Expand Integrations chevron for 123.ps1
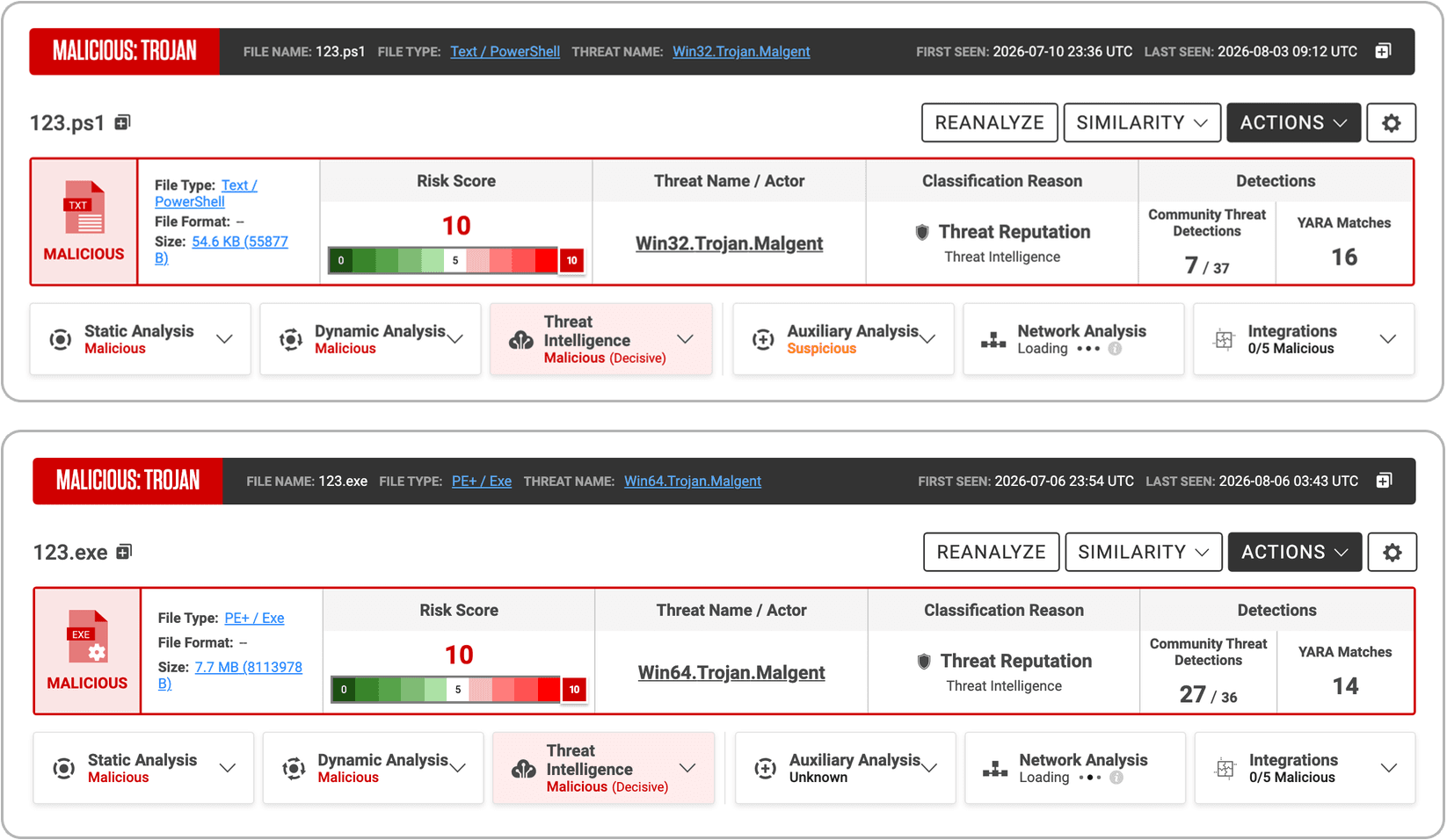 coord(1388,339)
